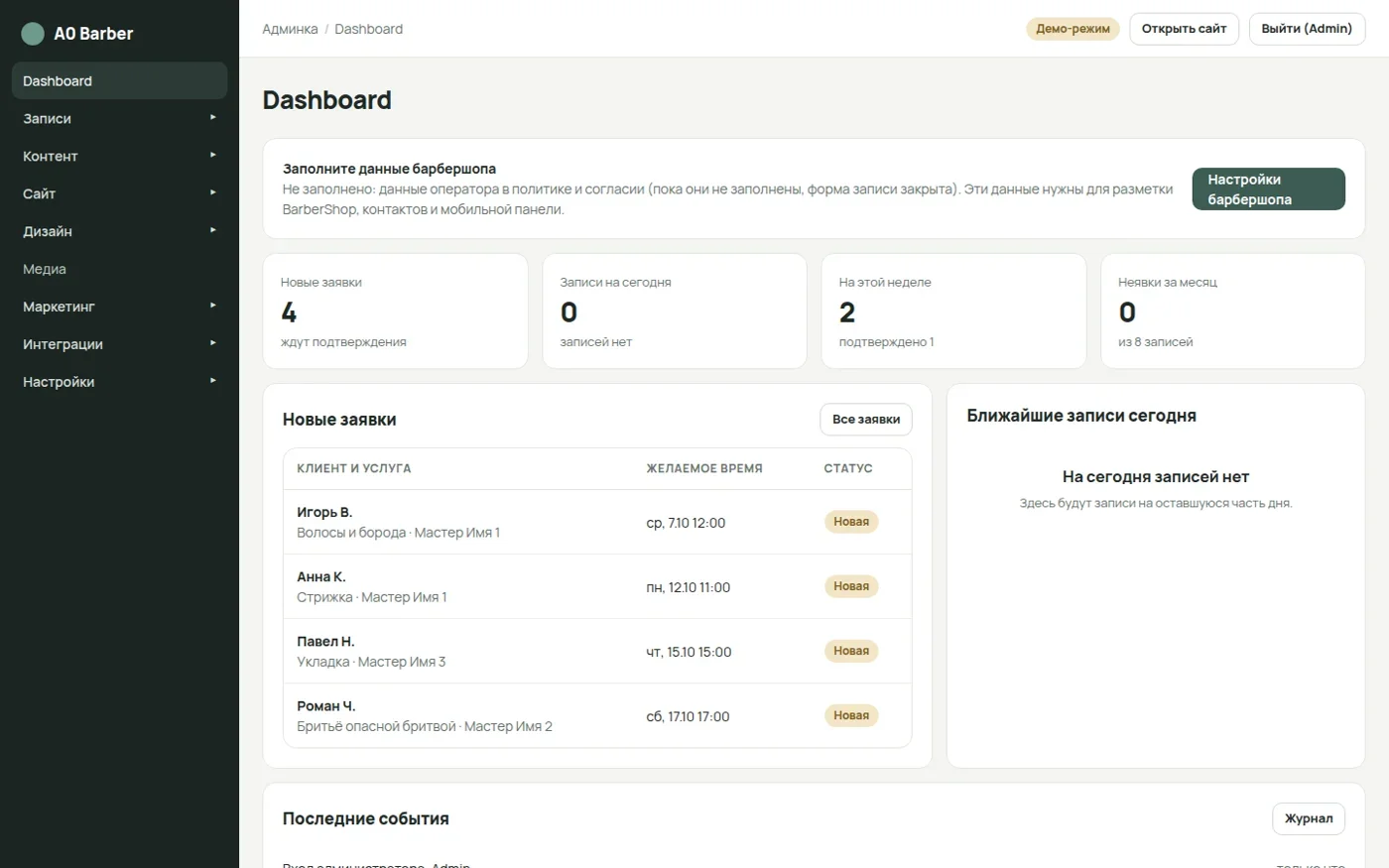
Task: Open the Записи на сегодня stat card
Action: [675, 311]
